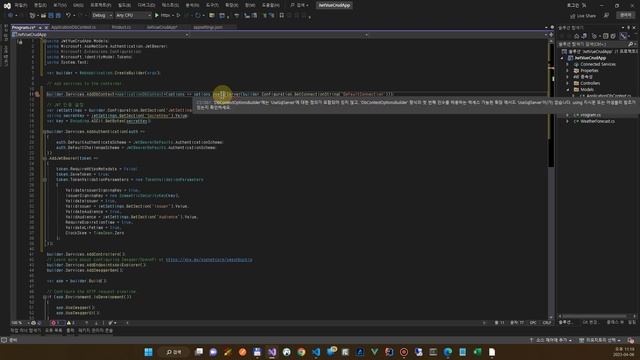Close the Program.cs tab
640x360 pixels.
pyautogui.click(x=46, y=27)
